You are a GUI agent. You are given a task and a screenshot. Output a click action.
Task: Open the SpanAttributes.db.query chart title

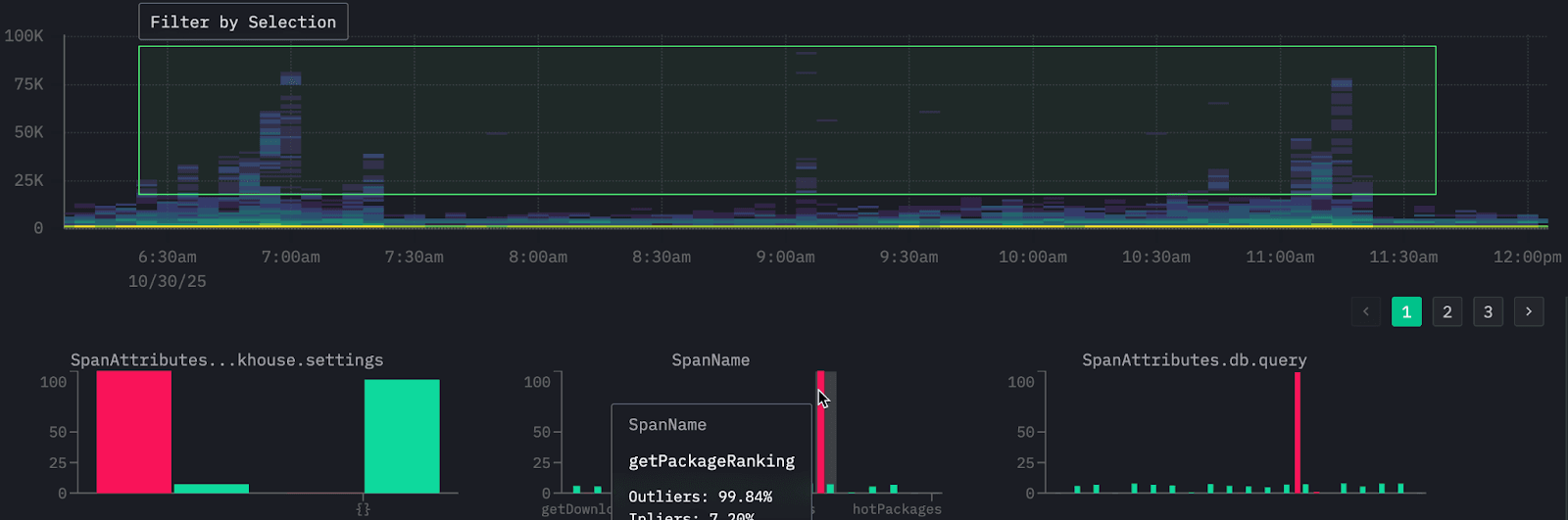tap(1194, 360)
